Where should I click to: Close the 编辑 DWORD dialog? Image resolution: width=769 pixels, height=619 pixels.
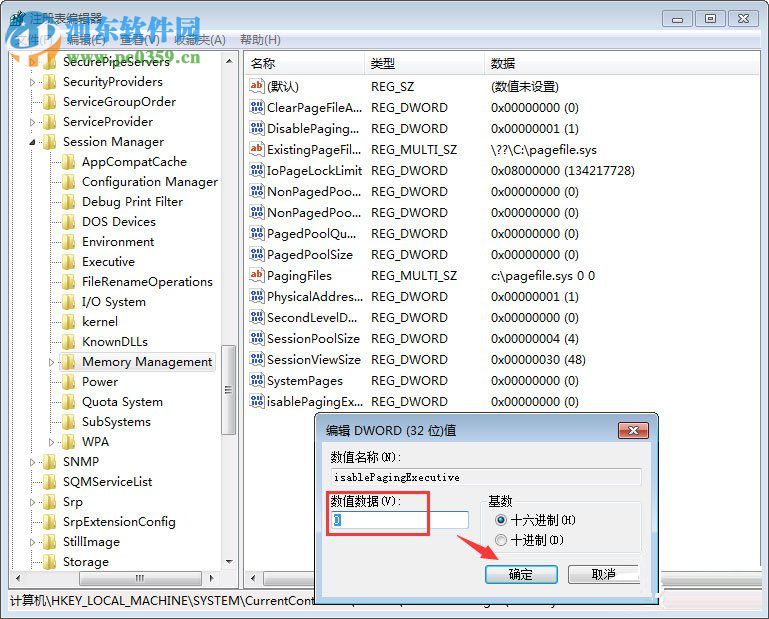point(633,431)
